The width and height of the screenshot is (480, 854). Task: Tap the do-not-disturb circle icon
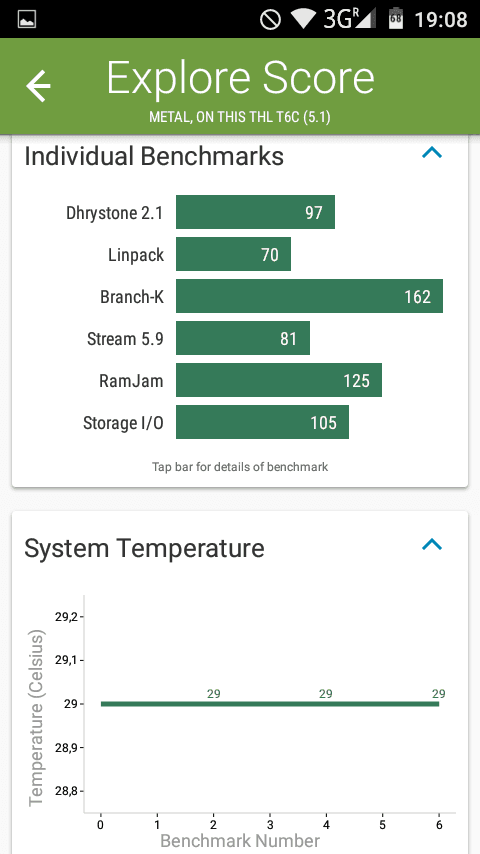coord(270,20)
